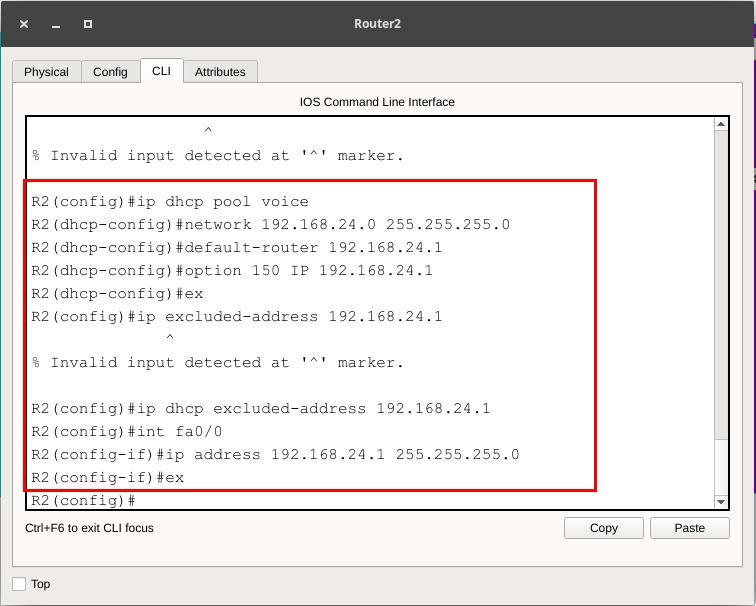Image resolution: width=756 pixels, height=606 pixels.
Task: Click the R2(config-if)#ex line
Action: pyautogui.click(x=108, y=478)
